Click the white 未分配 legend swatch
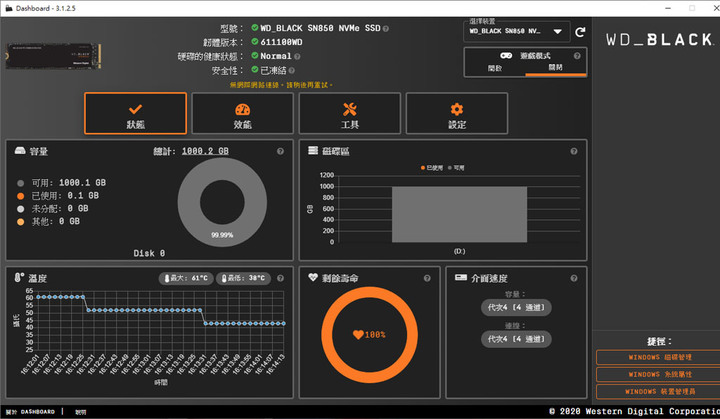Screen dimensions: 720x419 [x=20, y=209]
